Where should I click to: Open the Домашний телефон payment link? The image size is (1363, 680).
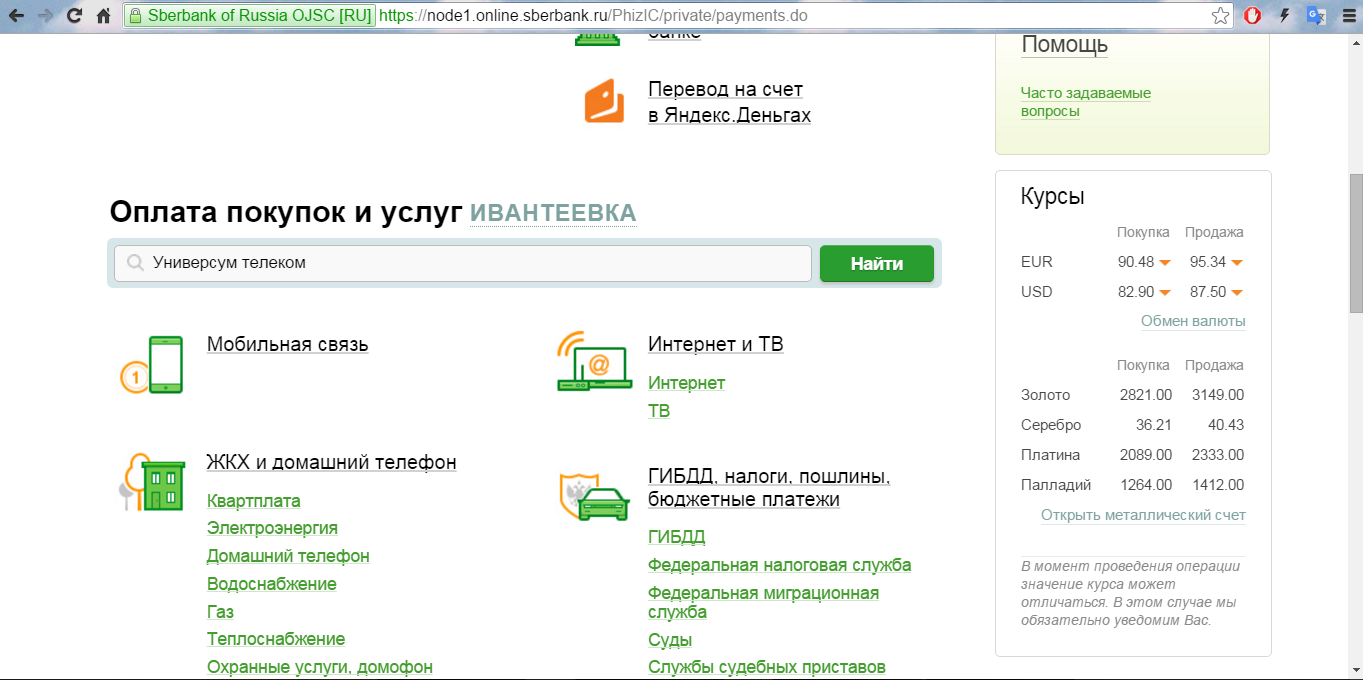coord(288,556)
